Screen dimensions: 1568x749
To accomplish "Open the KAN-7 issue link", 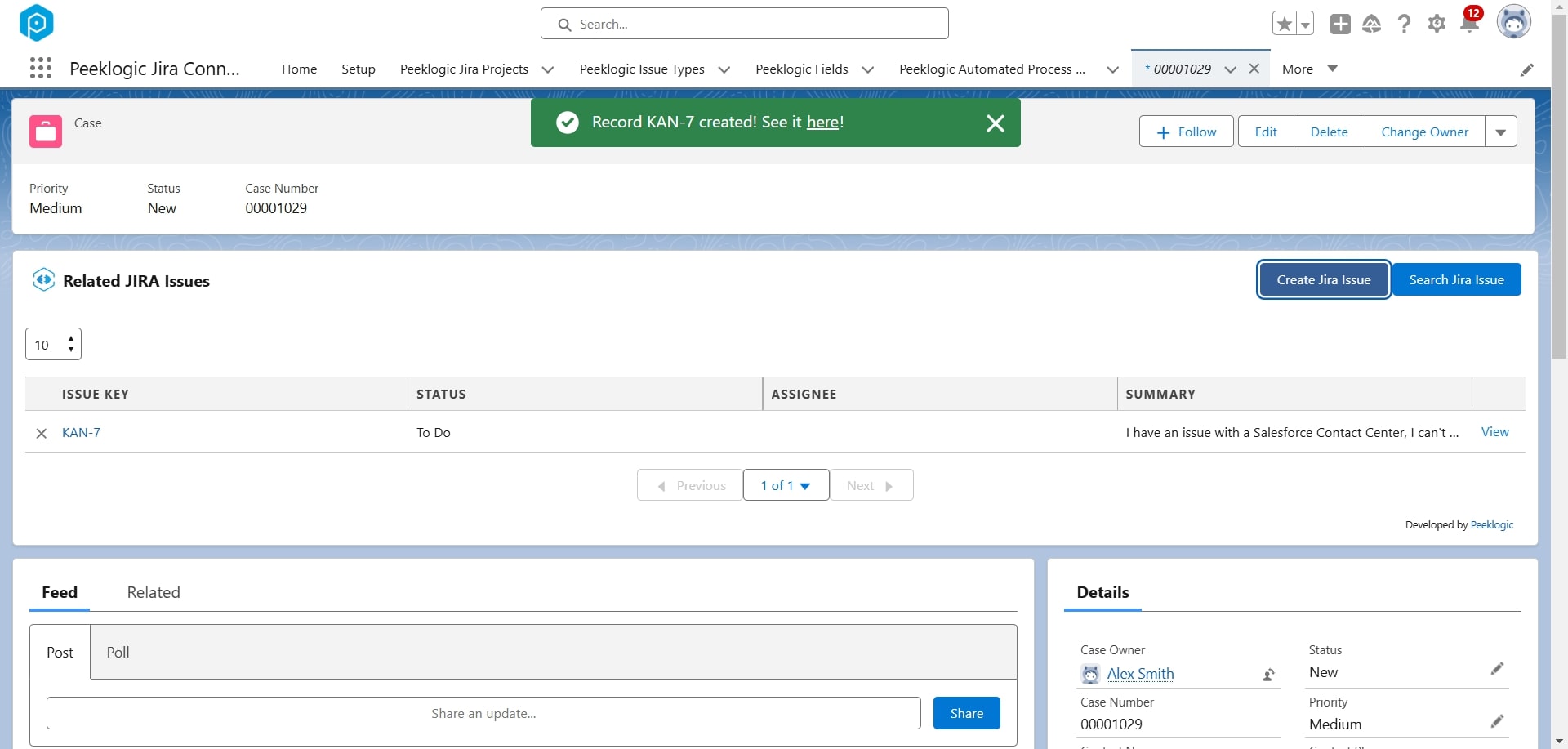I will [x=82, y=432].
